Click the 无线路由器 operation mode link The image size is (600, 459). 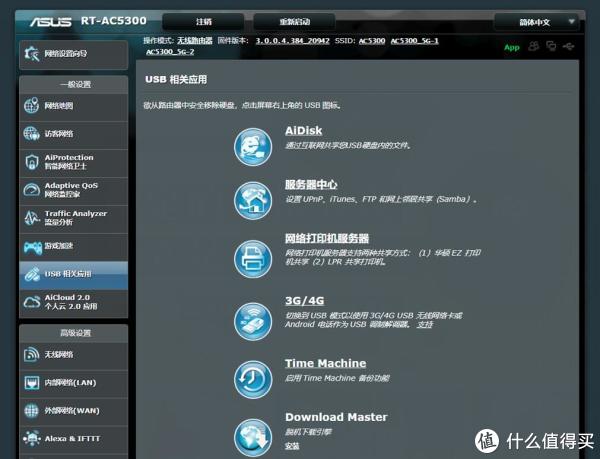click(x=194, y=41)
